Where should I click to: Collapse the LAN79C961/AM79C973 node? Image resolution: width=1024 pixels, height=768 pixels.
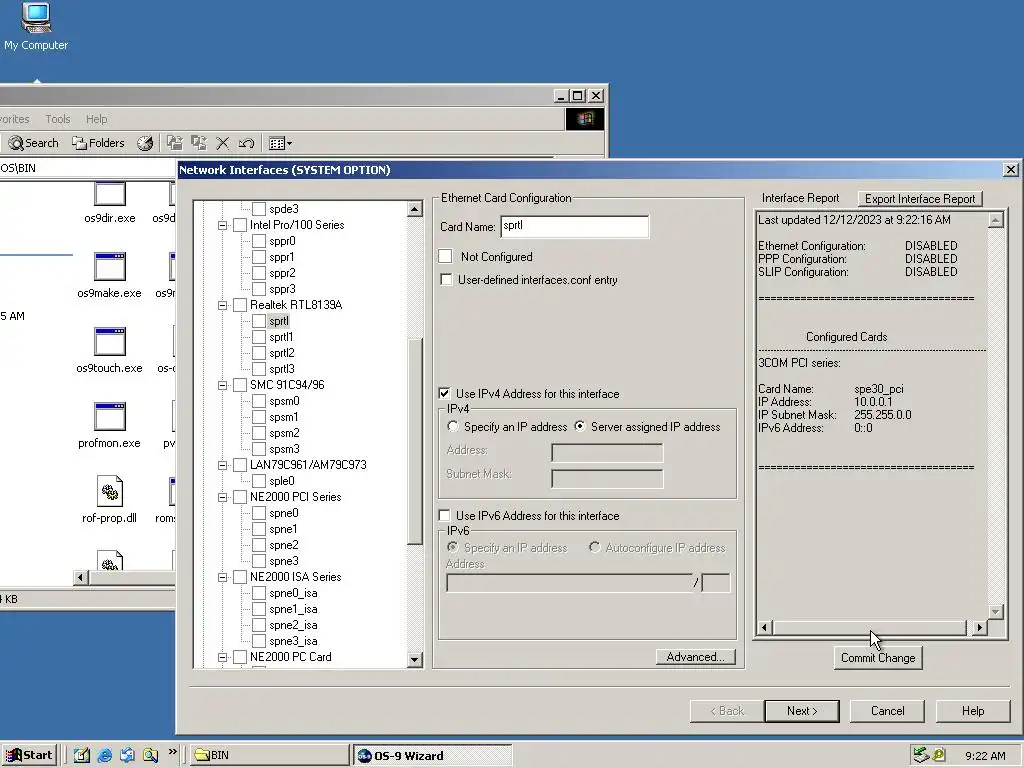click(223, 465)
